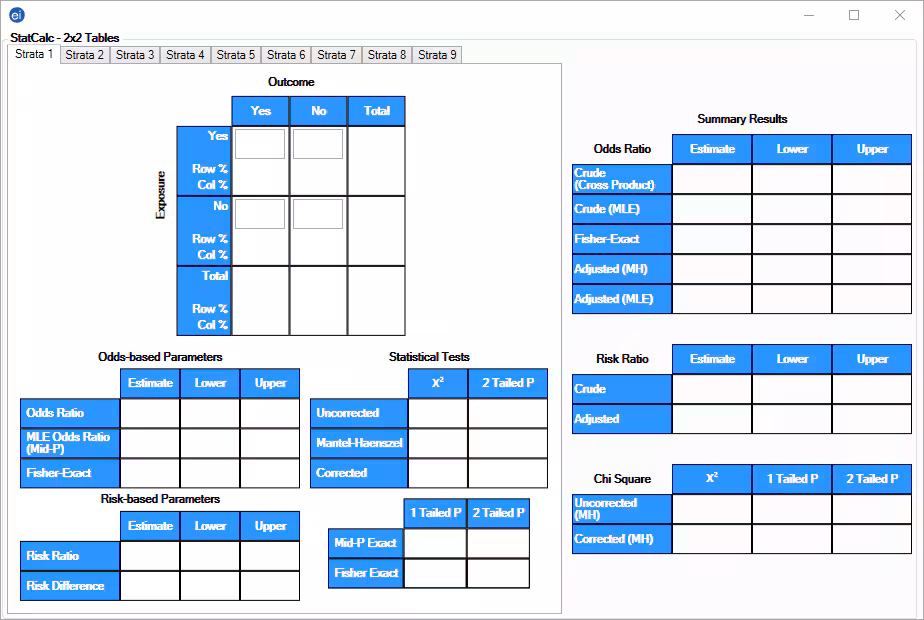Screen dimensions: 924x620
Task: Open the Strata 9 tab
Action: 436,55
